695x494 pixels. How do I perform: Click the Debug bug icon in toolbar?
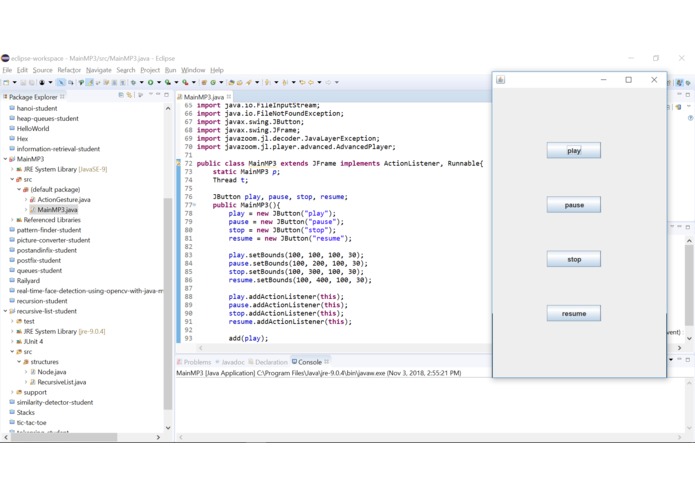tap(133, 82)
